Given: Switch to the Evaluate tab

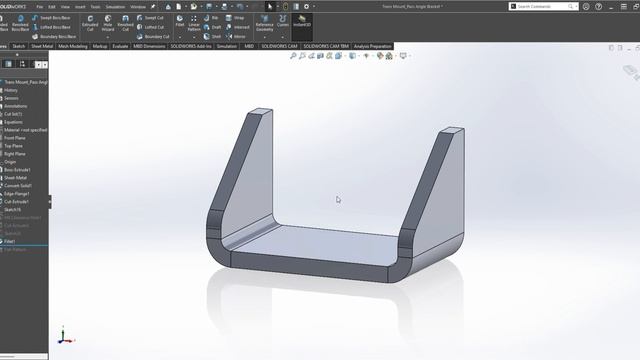Looking at the screenshot, I should point(120,46).
